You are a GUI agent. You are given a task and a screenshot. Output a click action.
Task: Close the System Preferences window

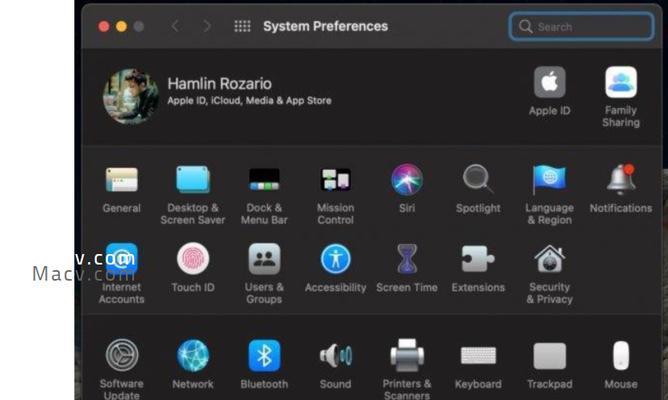tap(104, 26)
